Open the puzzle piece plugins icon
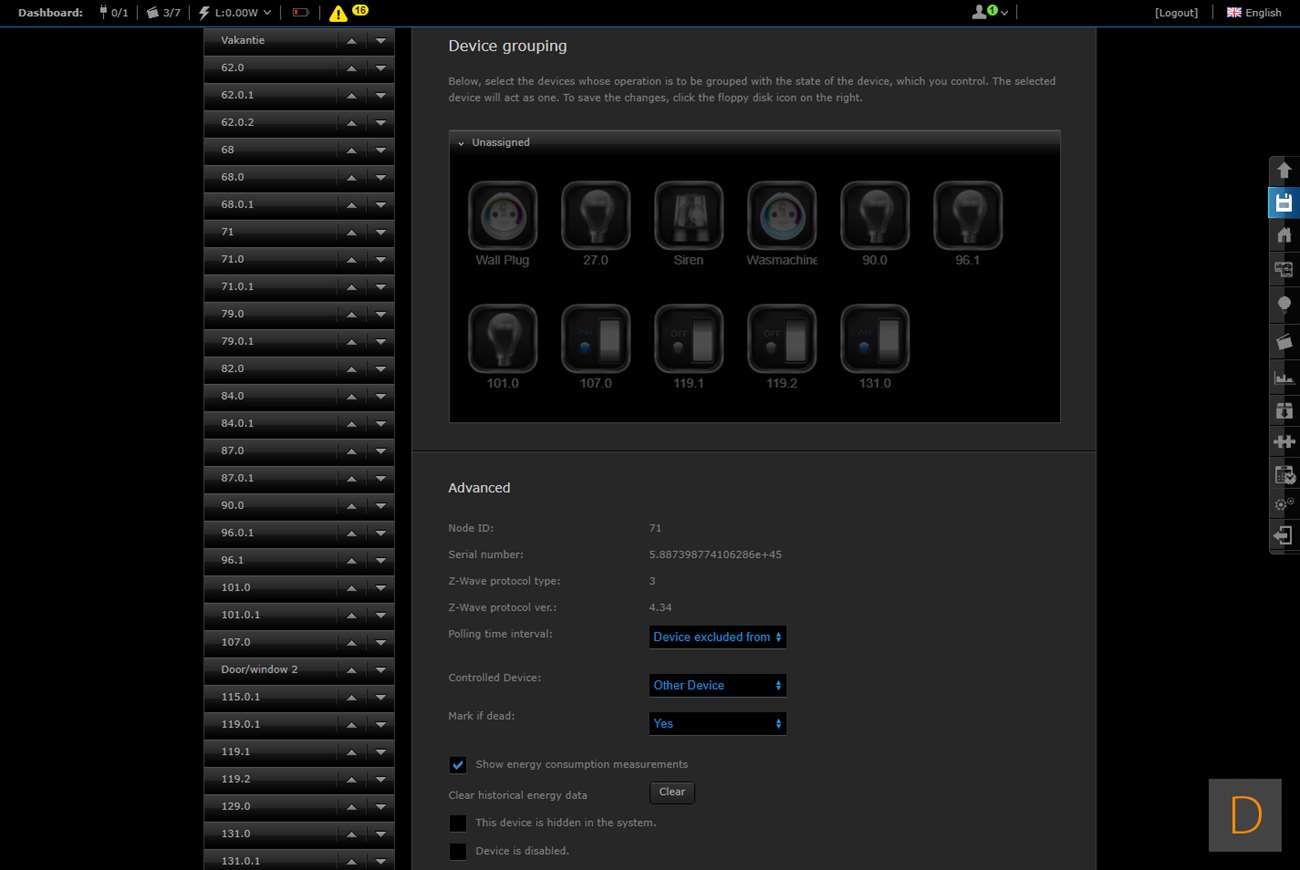 [1284, 441]
